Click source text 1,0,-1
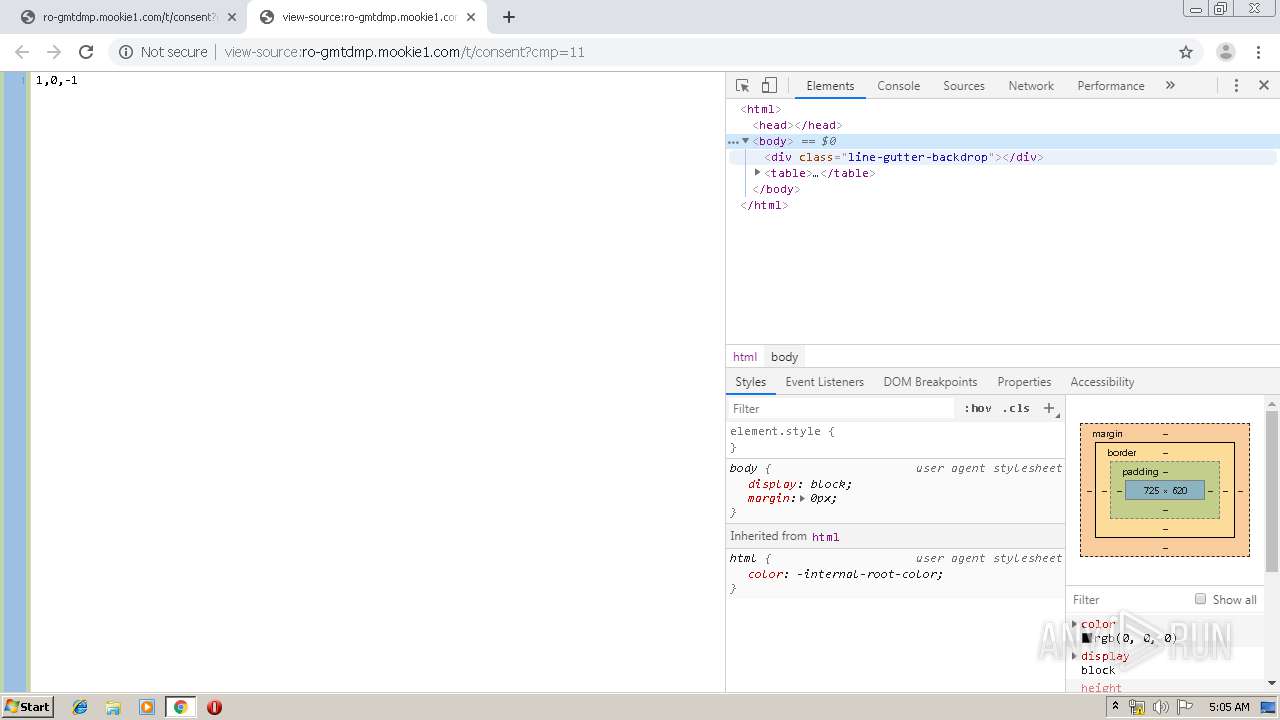The height and width of the screenshot is (720, 1280). click(56, 80)
